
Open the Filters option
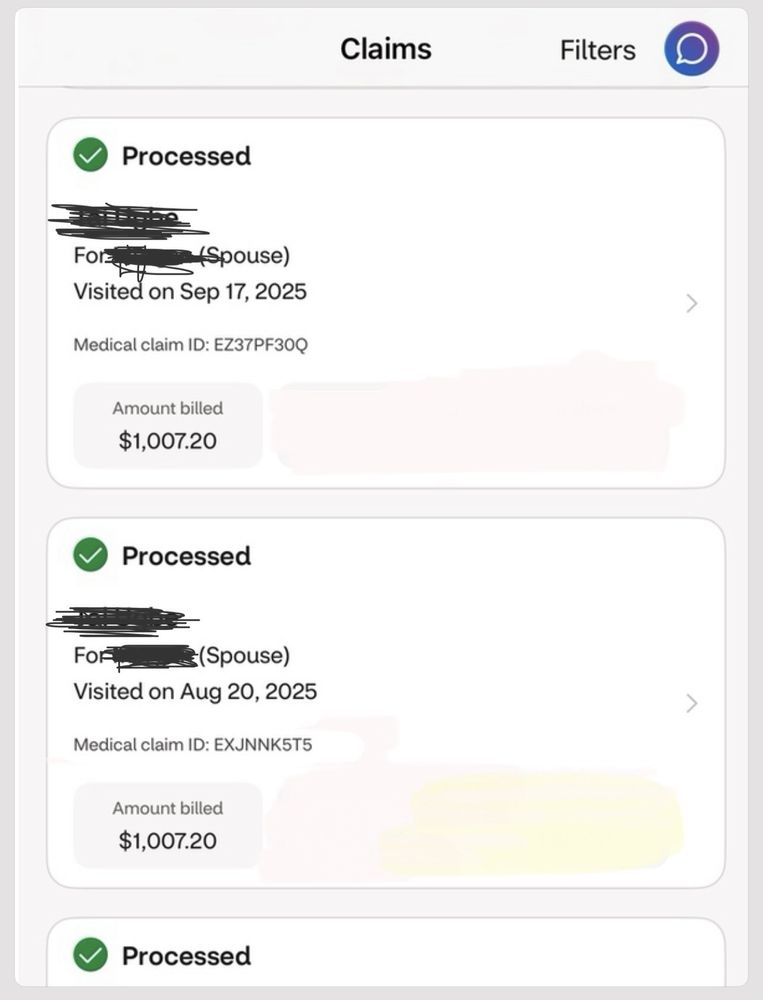(597, 50)
